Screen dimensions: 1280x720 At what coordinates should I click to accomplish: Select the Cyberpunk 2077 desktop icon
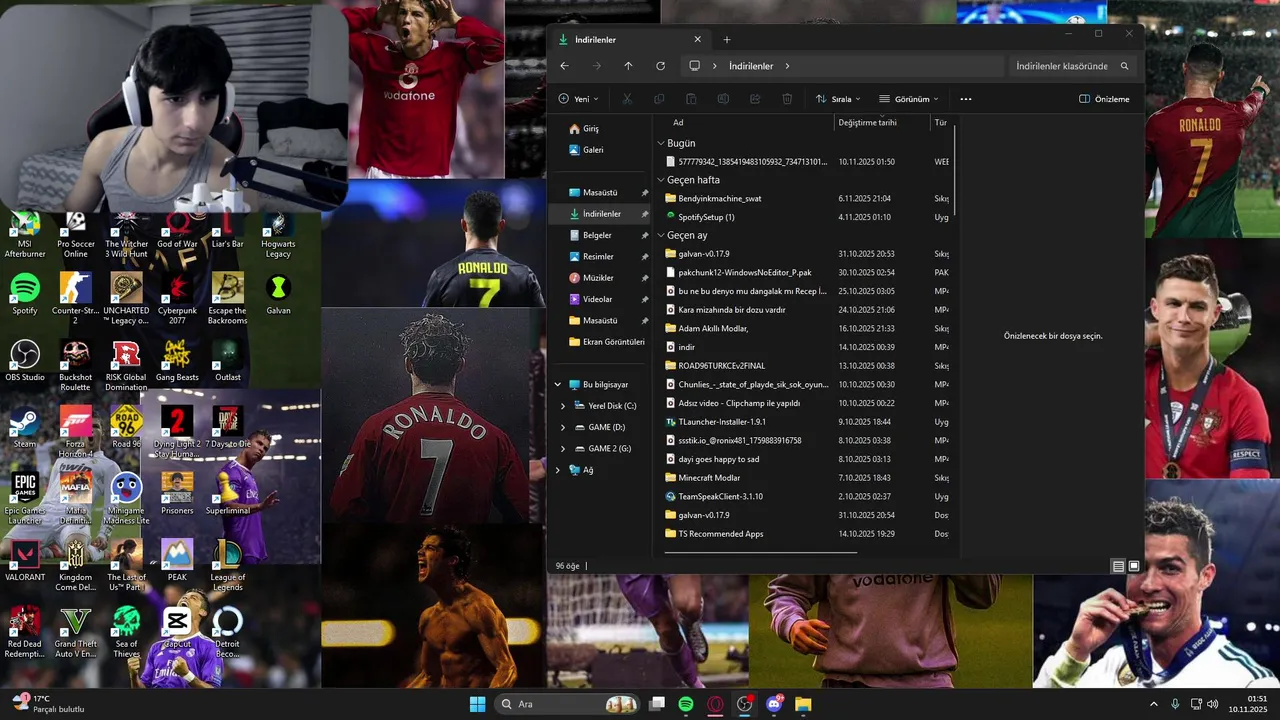tap(177, 299)
